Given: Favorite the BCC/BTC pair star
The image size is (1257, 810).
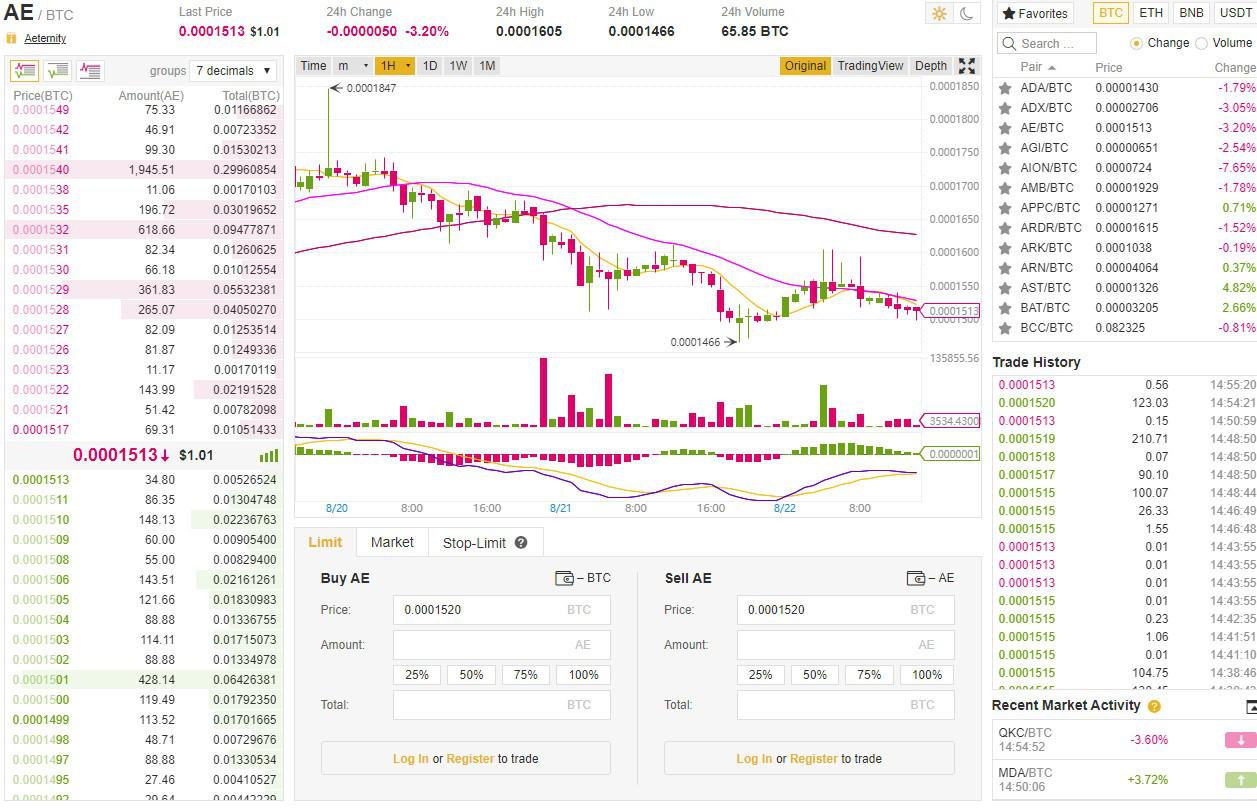Looking at the screenshot, I should (x=1005, y=328).
